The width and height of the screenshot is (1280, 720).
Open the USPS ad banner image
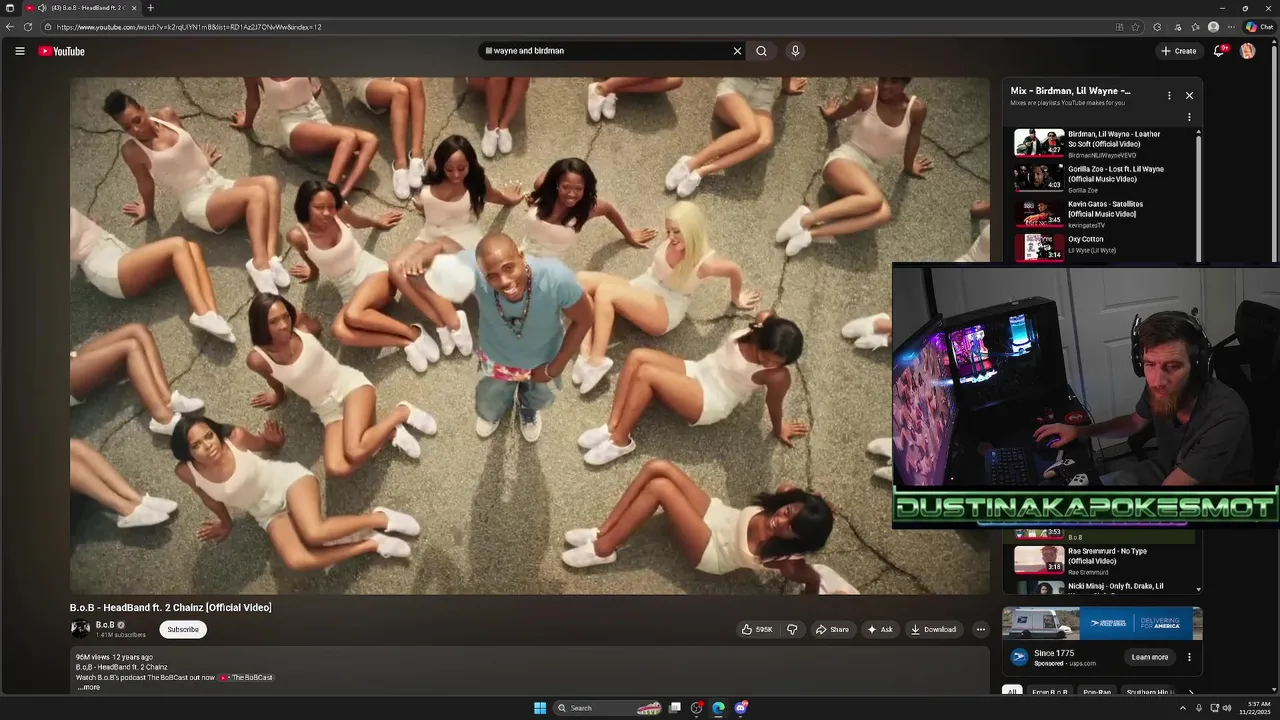(1102, 623)
